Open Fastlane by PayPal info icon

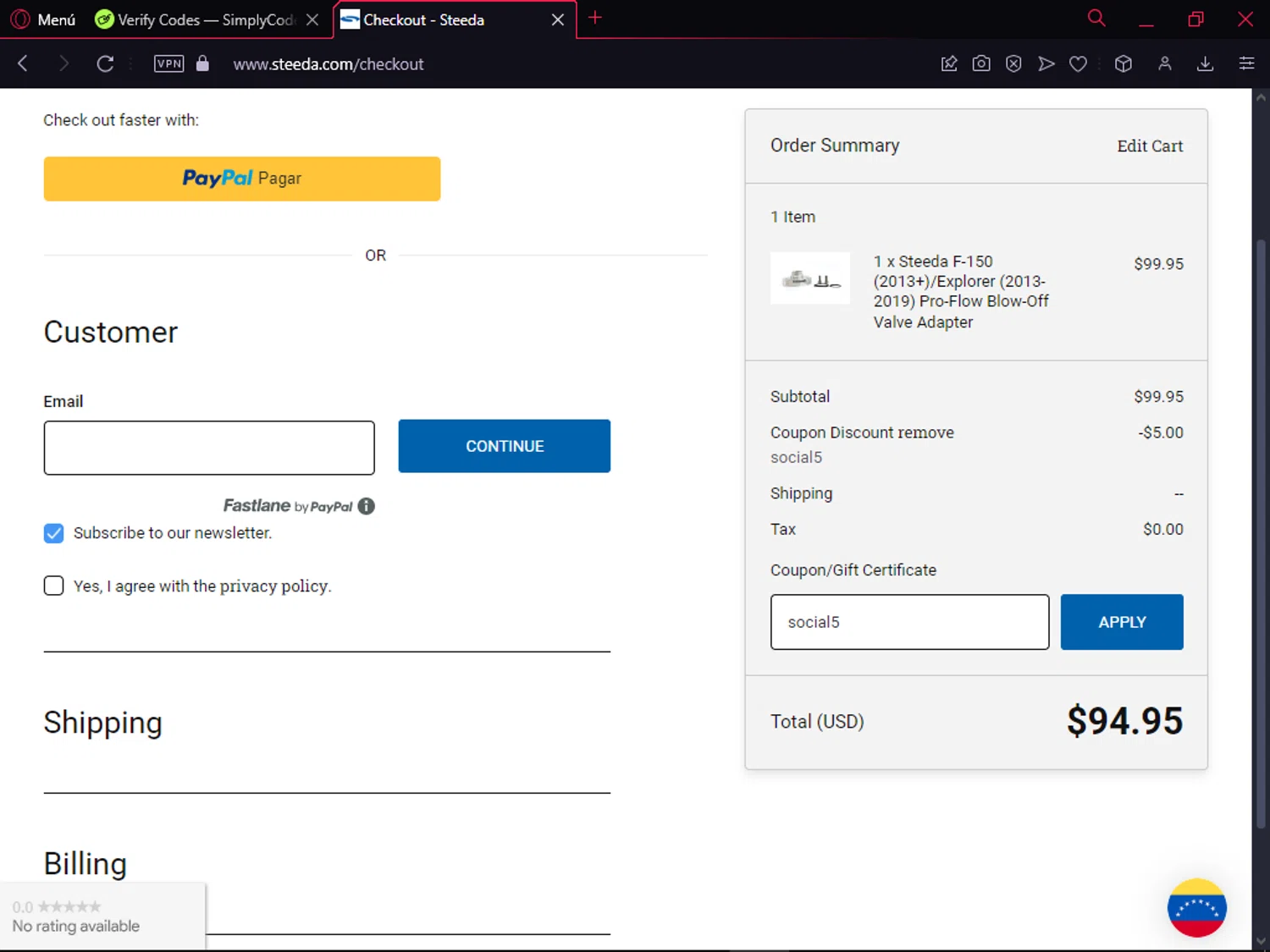tap(366, 506)
